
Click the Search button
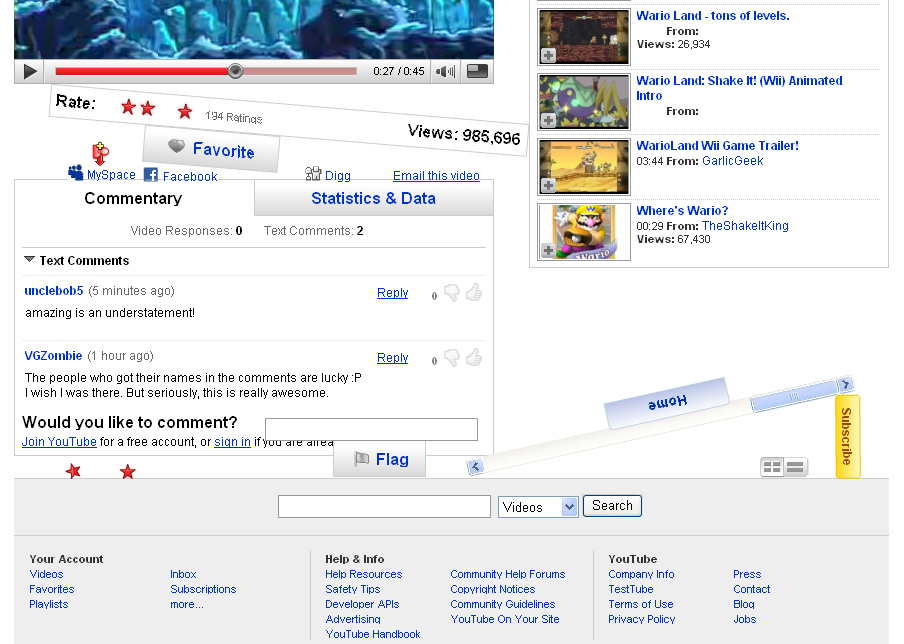click(x=612, y=506)
